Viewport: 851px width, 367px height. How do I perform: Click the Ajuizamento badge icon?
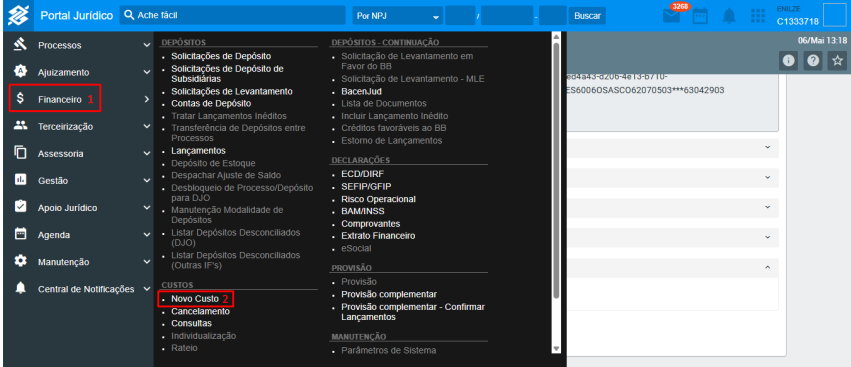pyautogui.click(x=21, y=71)
